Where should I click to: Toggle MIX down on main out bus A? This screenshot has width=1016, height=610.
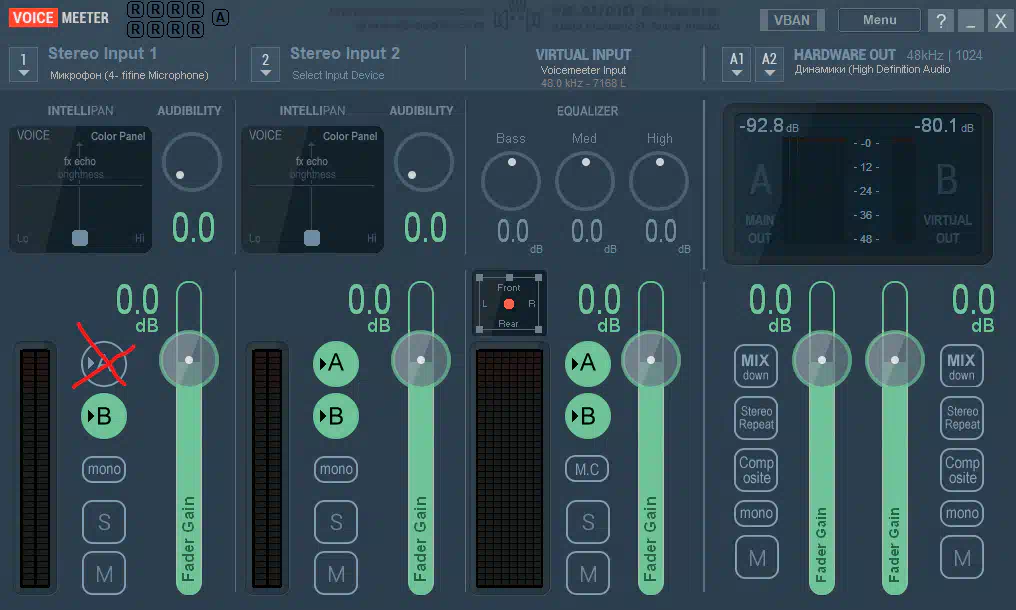[x=756, y=366]
